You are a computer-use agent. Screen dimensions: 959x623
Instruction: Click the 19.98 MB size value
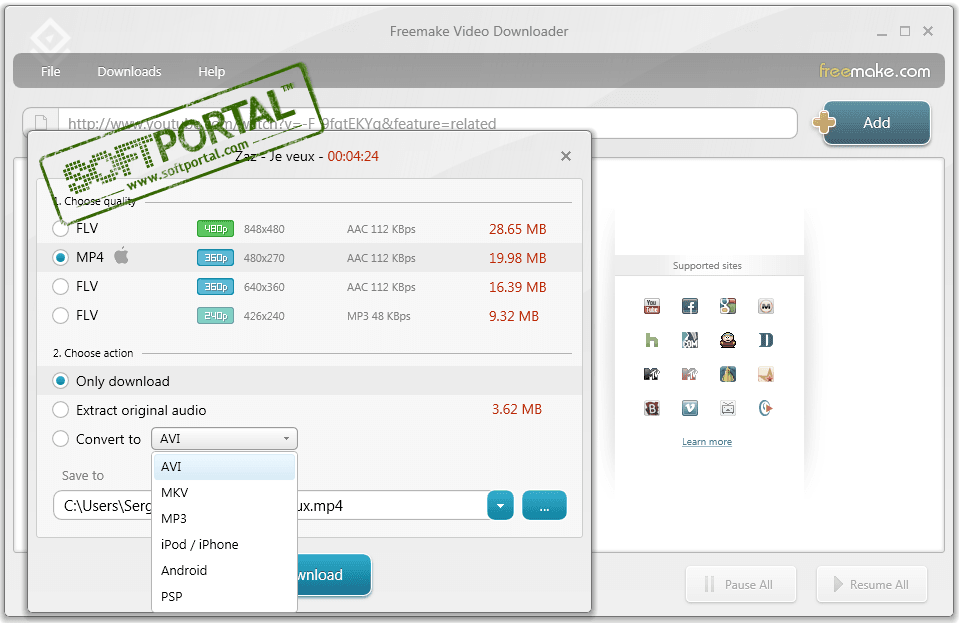pos(517,258)
